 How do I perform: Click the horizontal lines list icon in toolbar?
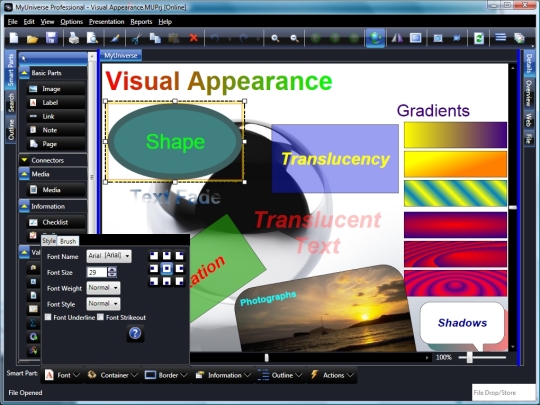[500, 37]
